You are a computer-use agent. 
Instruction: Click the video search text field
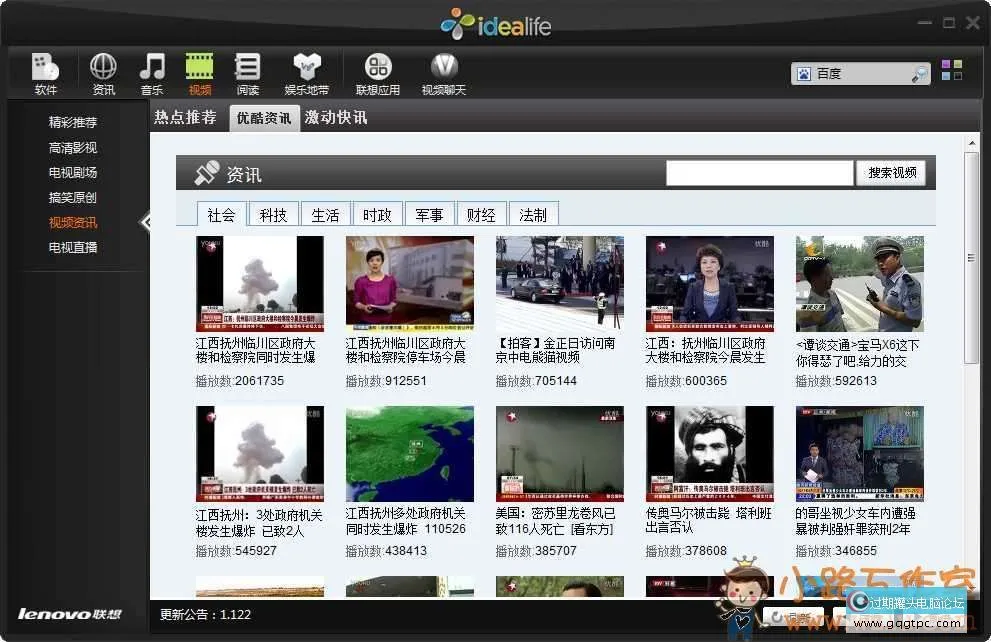(760, 172)
